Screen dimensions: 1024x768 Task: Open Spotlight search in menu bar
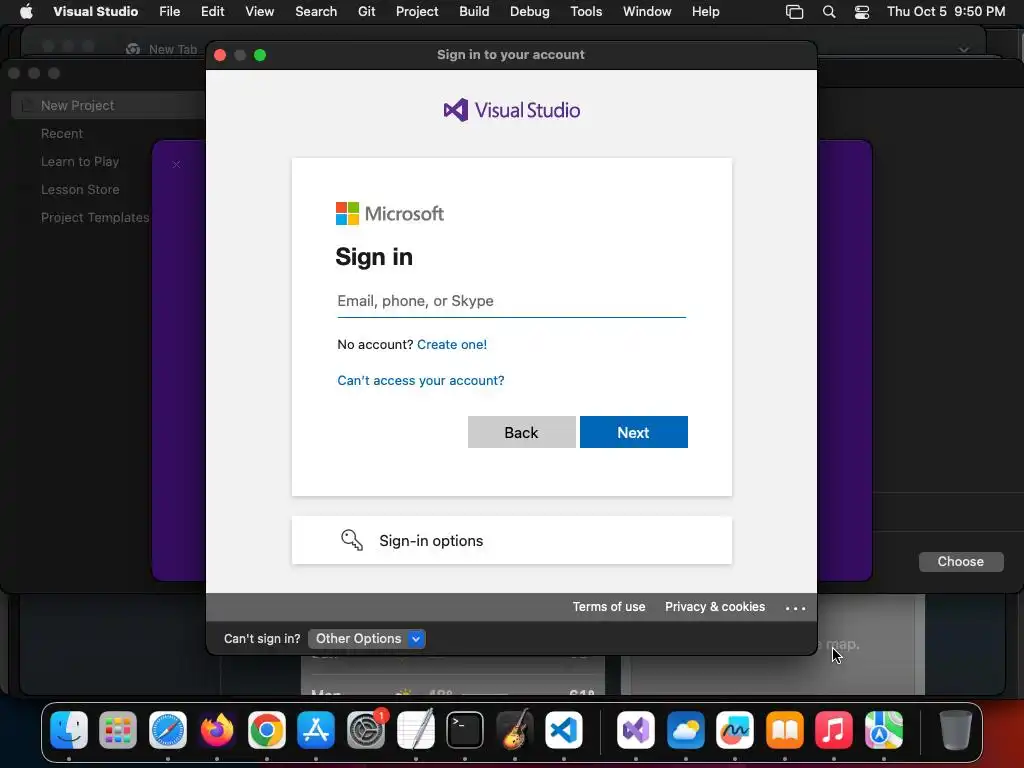tap(829, 12)
